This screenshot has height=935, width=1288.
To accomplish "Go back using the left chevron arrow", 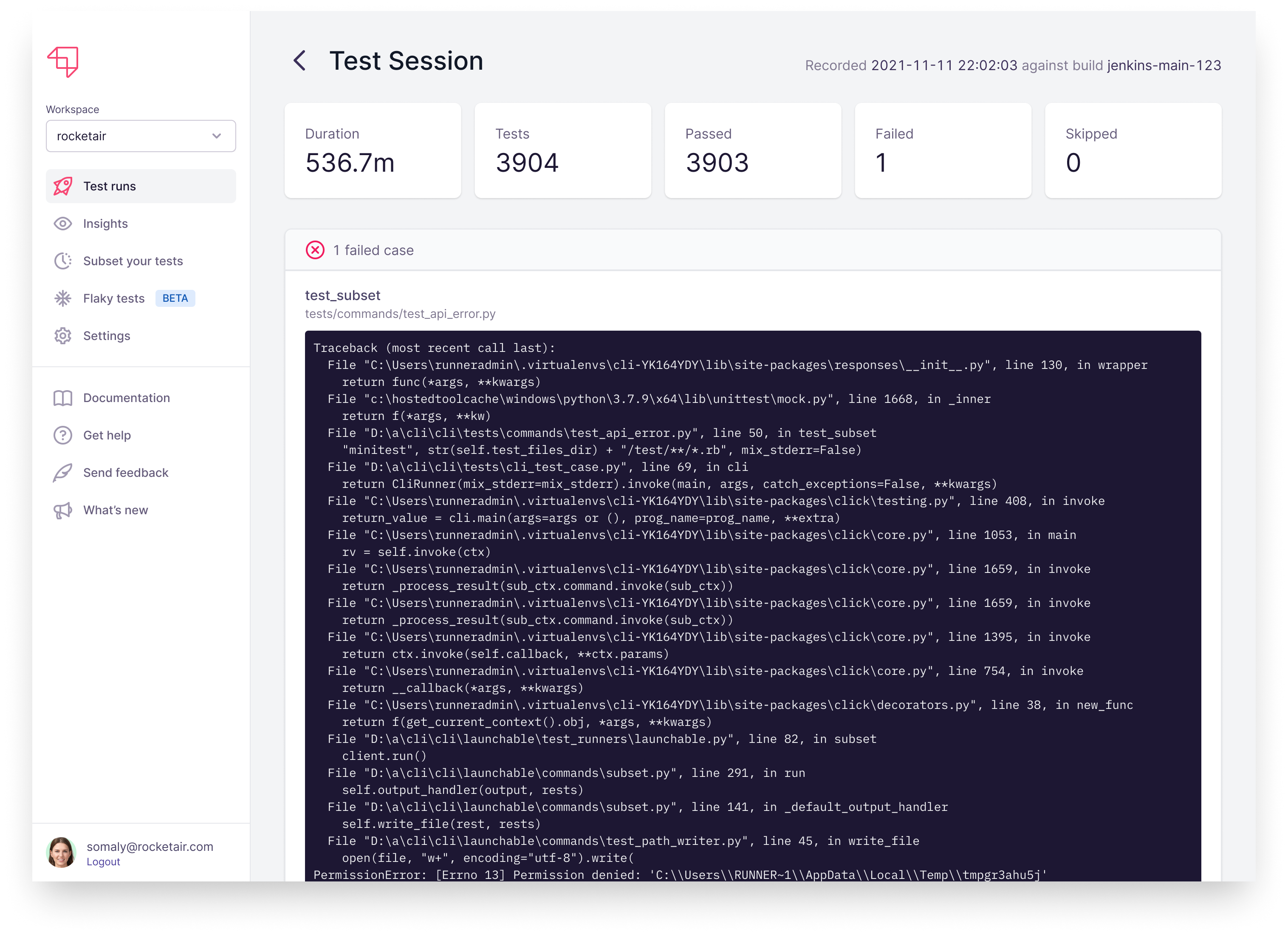I will (300, 60).
